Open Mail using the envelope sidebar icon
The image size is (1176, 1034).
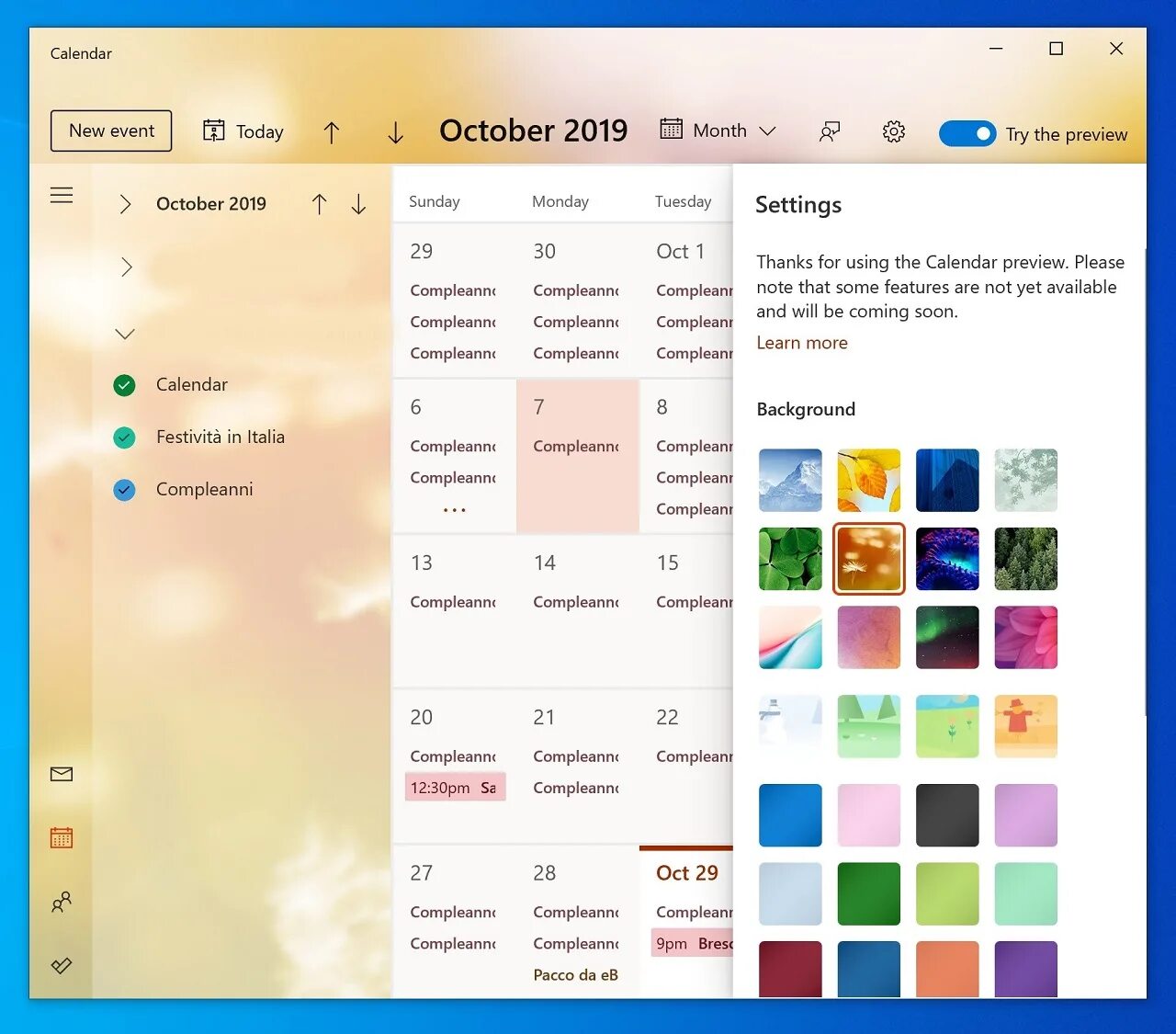pyautogui.click(x=61, y=774)
